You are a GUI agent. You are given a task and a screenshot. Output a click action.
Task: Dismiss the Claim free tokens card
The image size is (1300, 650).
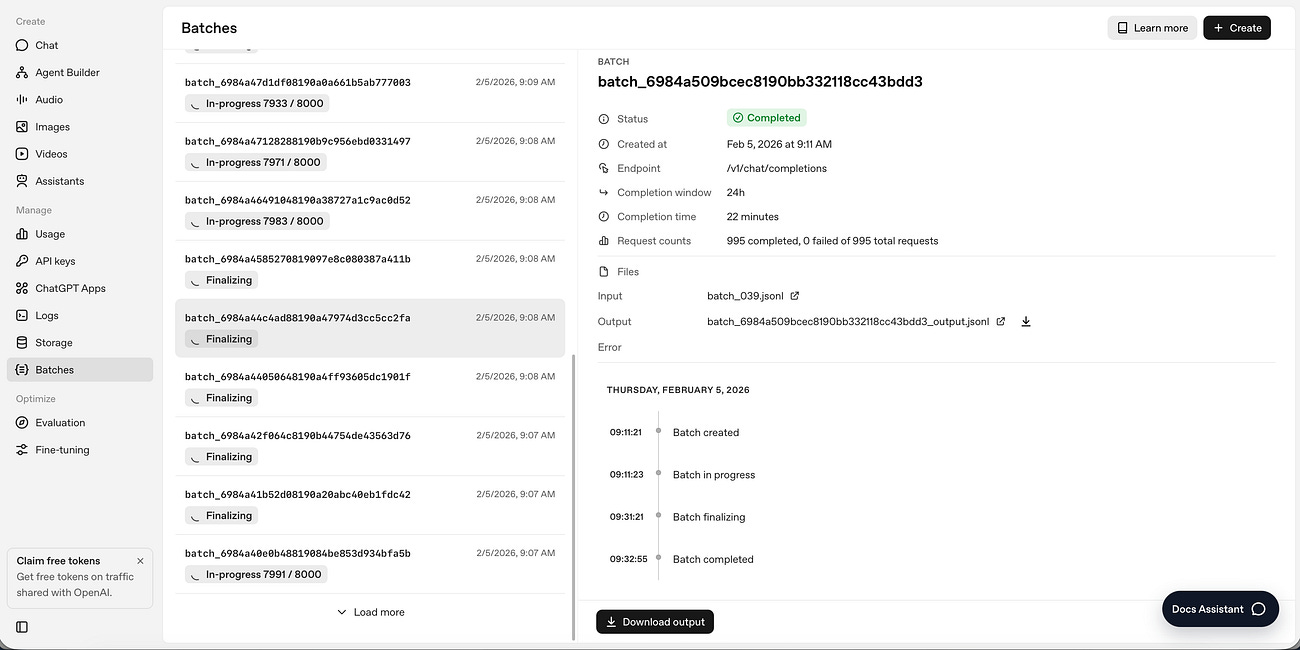(140, 561)
